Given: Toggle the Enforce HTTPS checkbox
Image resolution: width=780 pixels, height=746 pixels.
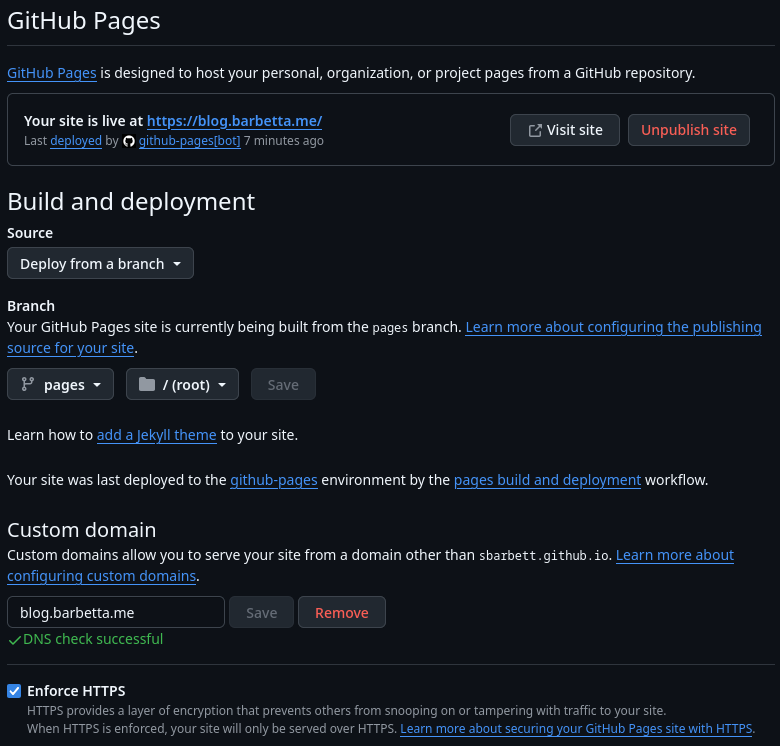Looking at the screenshot, I should [14, 691].
